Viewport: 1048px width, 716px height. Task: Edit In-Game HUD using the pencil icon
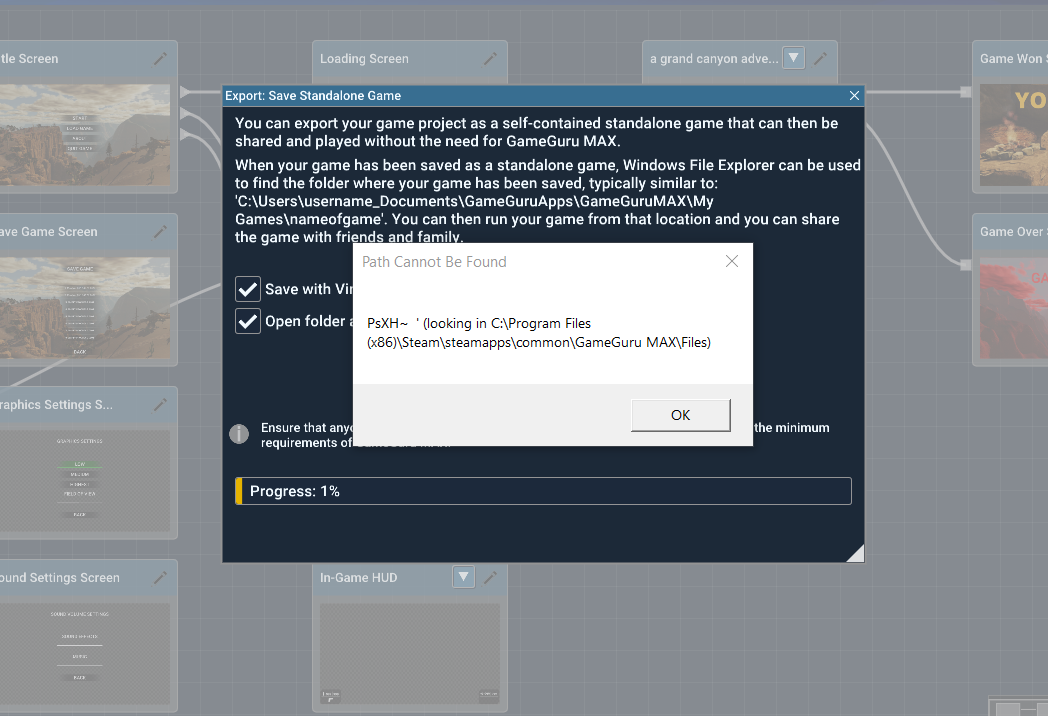(x=491, y=577)
